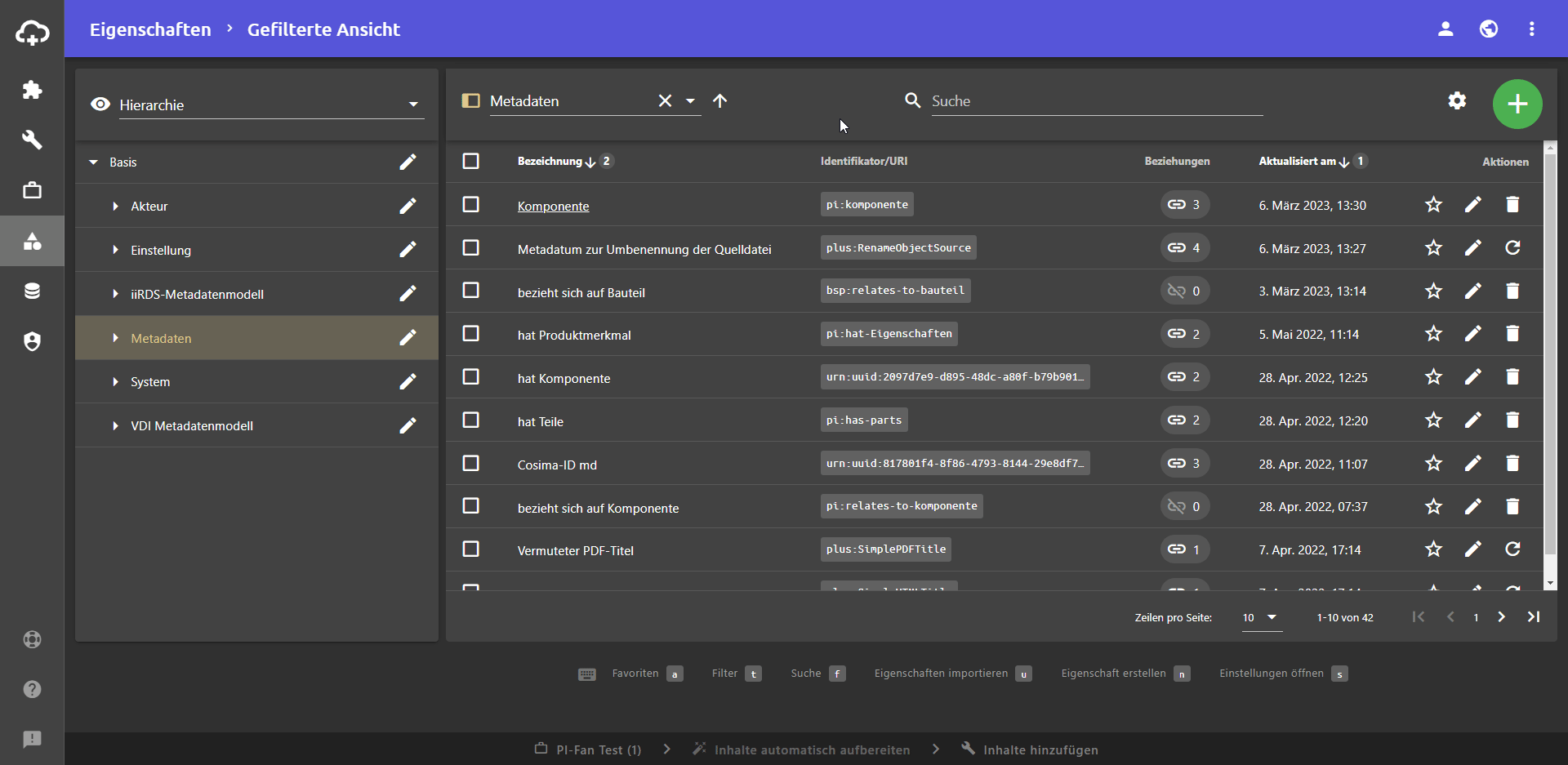Image resolution: width=1568 pixels, height=765 pixels.
Task: Open table settings gear icon
Action: [x=1457, y=100]
